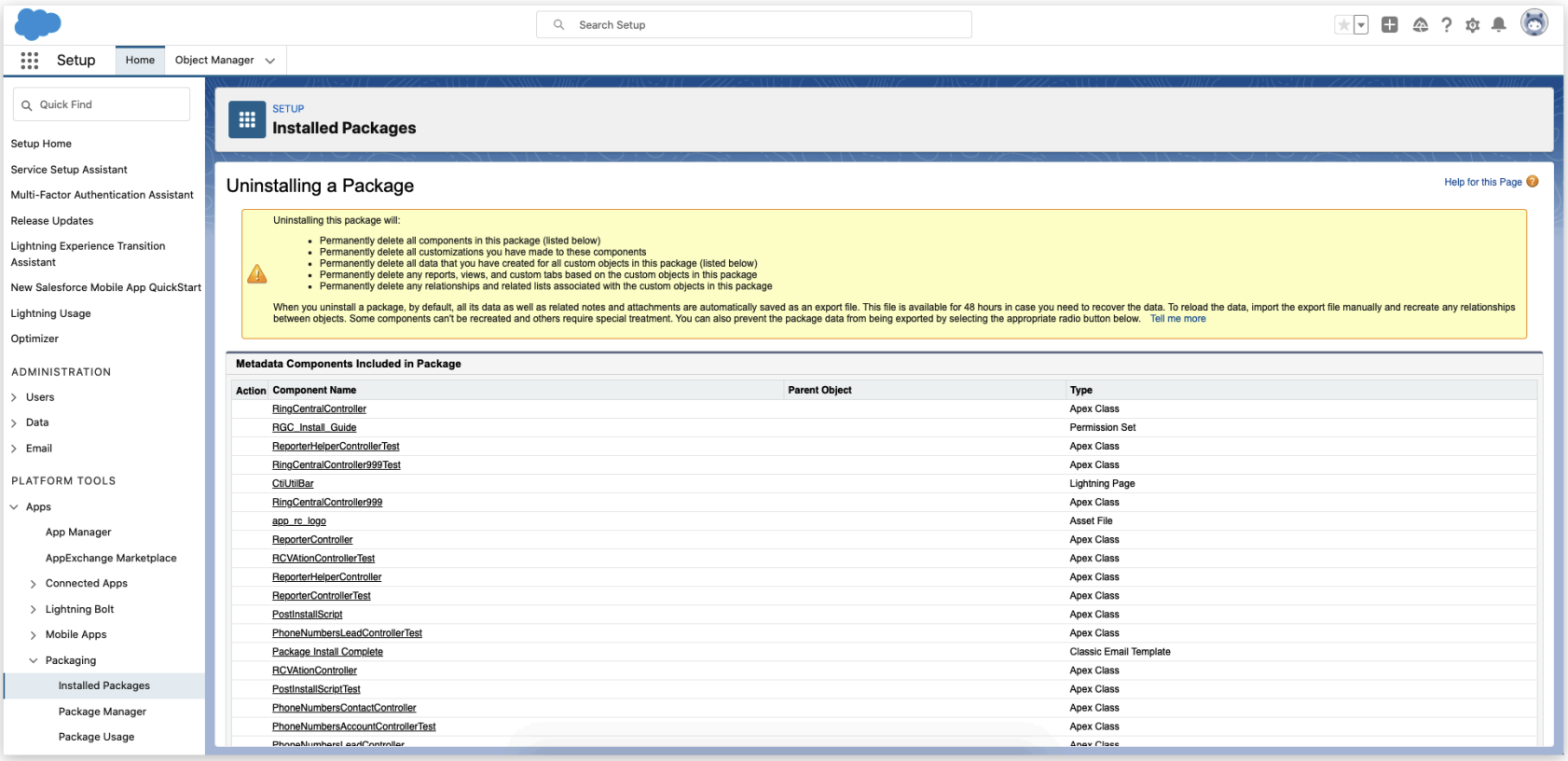
Task: Open the CtiUtilBar component link
Action: coord(293,484)
